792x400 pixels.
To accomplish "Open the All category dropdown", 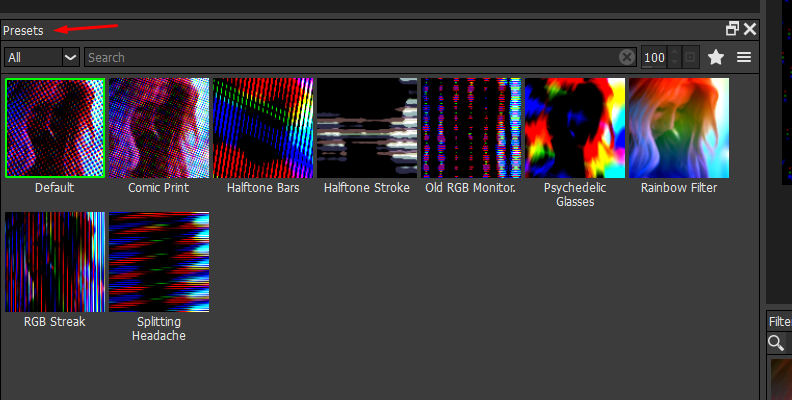I will (x=42, y=58).
